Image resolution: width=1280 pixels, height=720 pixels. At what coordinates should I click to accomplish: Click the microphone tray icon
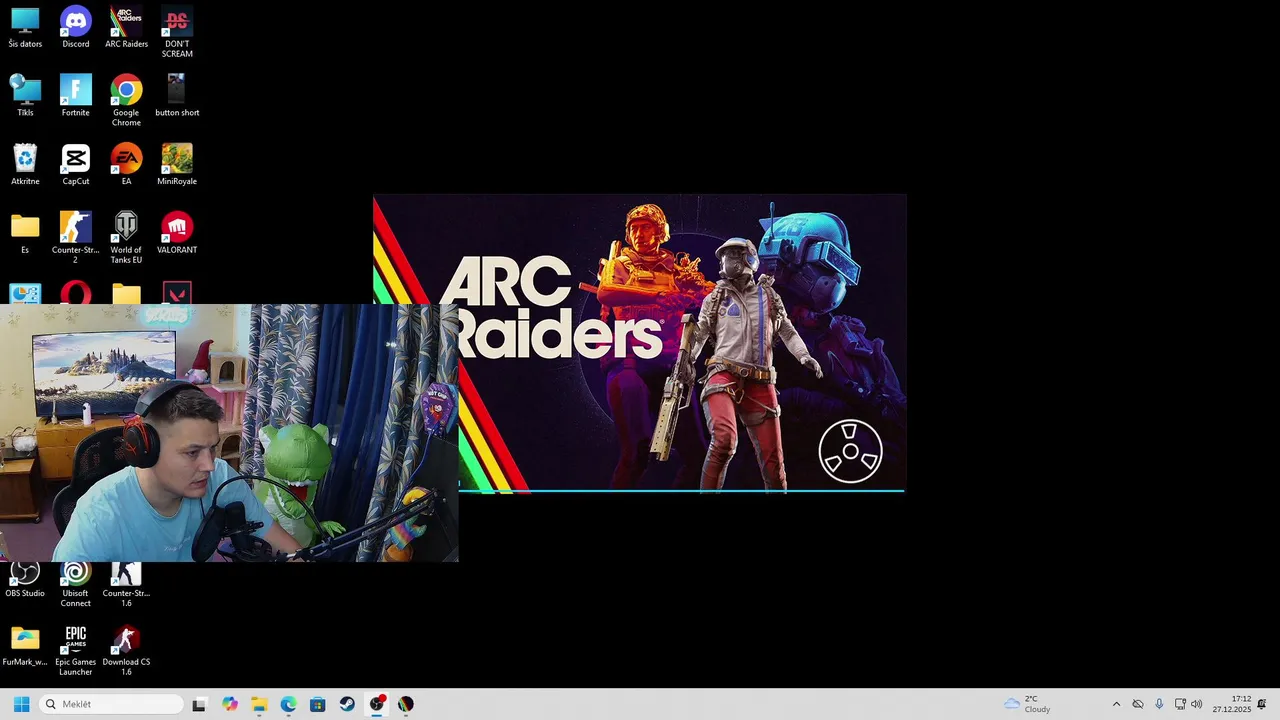point(1159,704)
